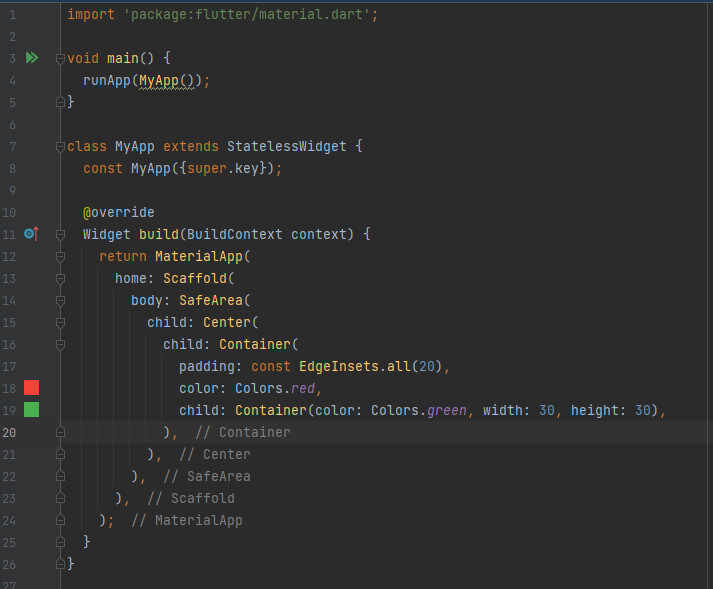Screen dimensions: 713x589
Task: Click the 'package:flutter/material.dart' import string
Action: tap(247, 15)
